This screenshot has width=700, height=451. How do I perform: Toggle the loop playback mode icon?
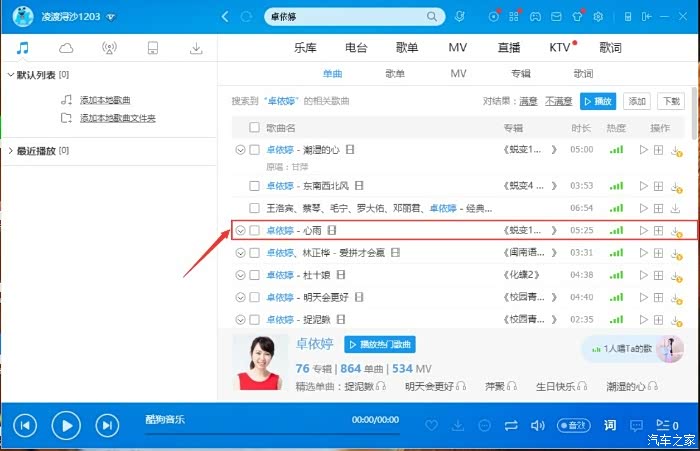tap(511, 425)
